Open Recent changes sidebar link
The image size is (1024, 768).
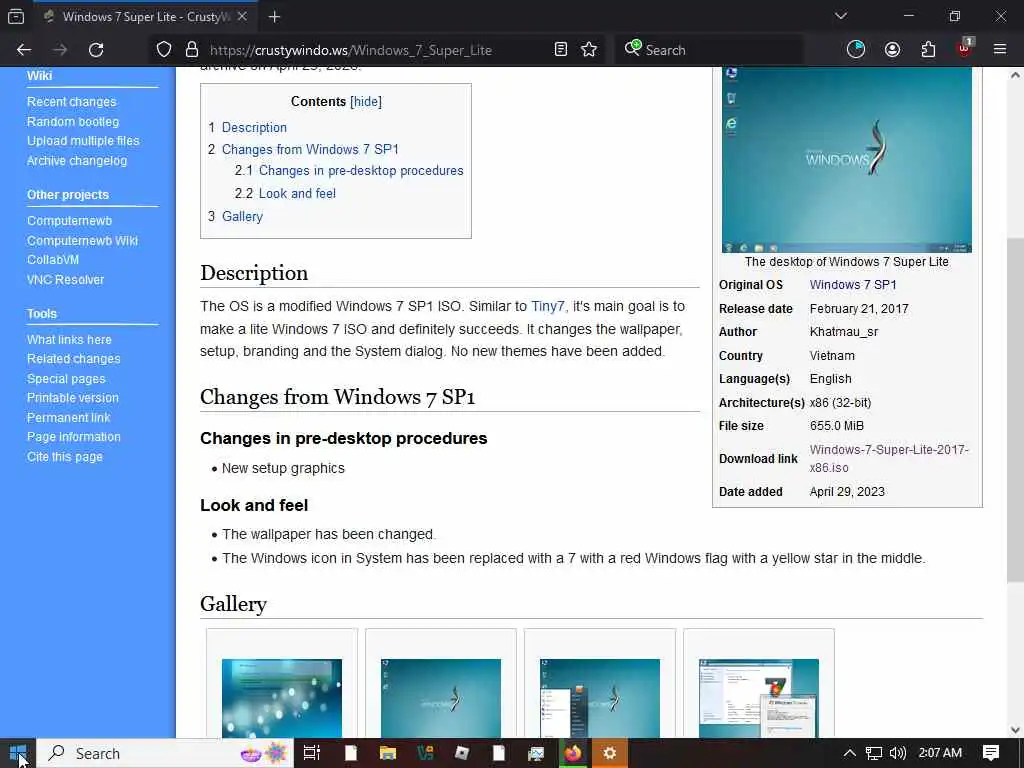(72, 102)
